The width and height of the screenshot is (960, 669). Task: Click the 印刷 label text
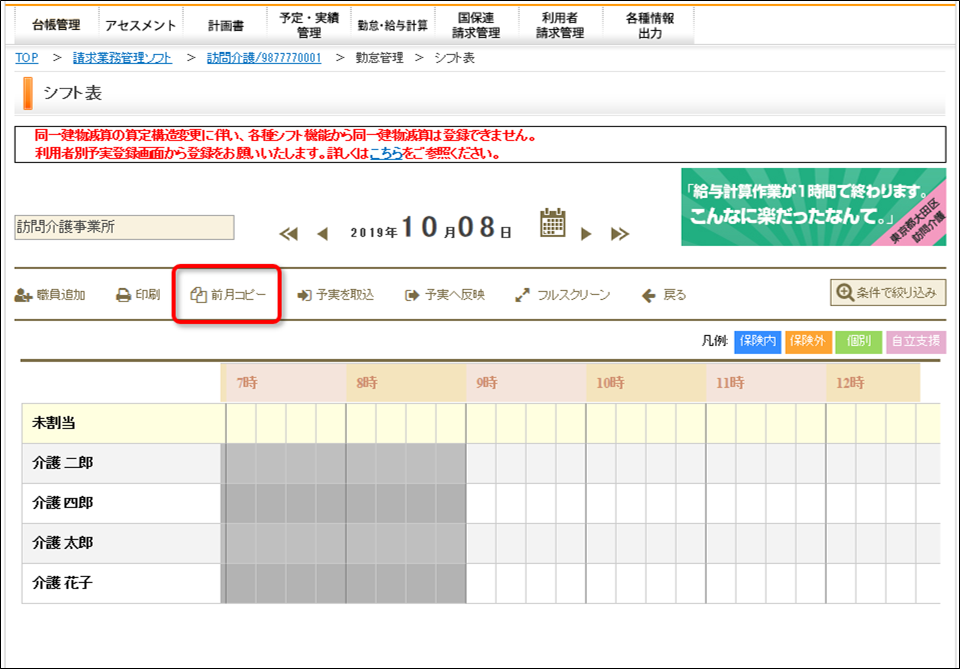[x=148, y=295]
